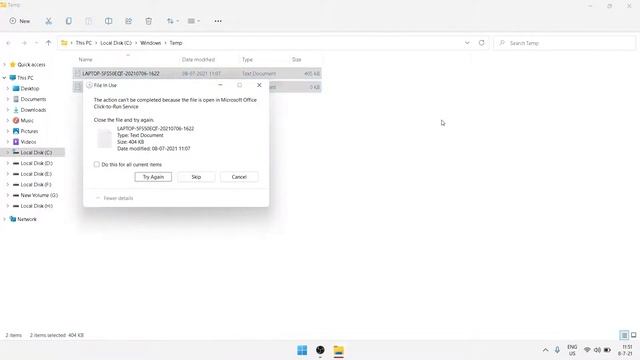Click Local Disk (C:) breadcrumb
The height and width of the screenshot is (360, 640).
[x=116, y=43]
